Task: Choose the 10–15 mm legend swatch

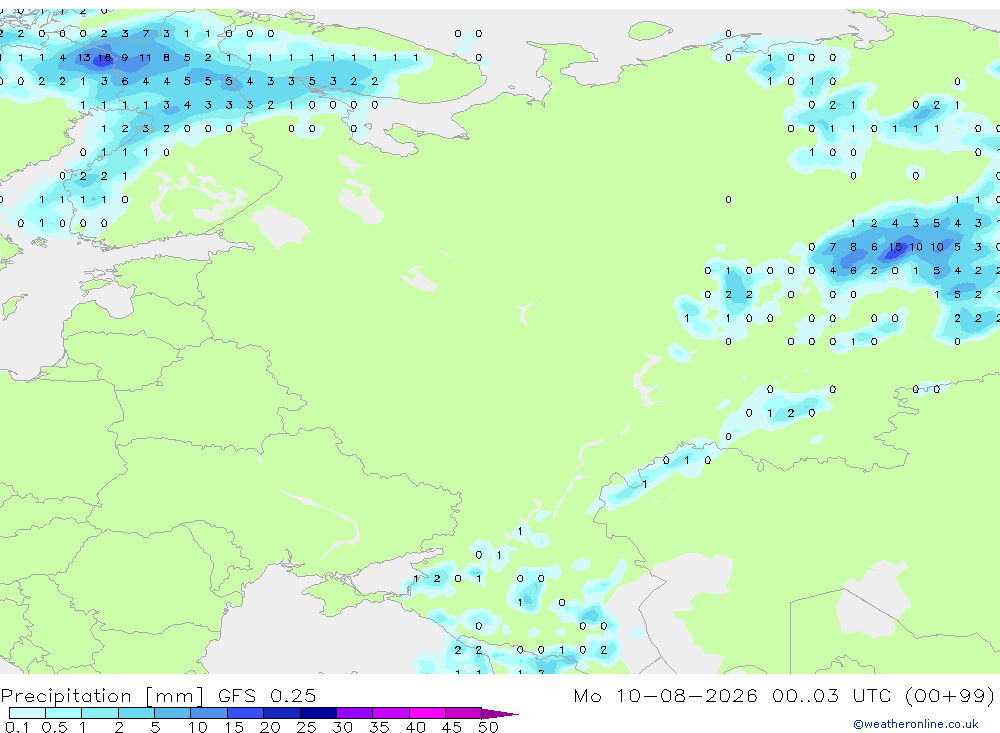Action: click(x=209, y=713)
